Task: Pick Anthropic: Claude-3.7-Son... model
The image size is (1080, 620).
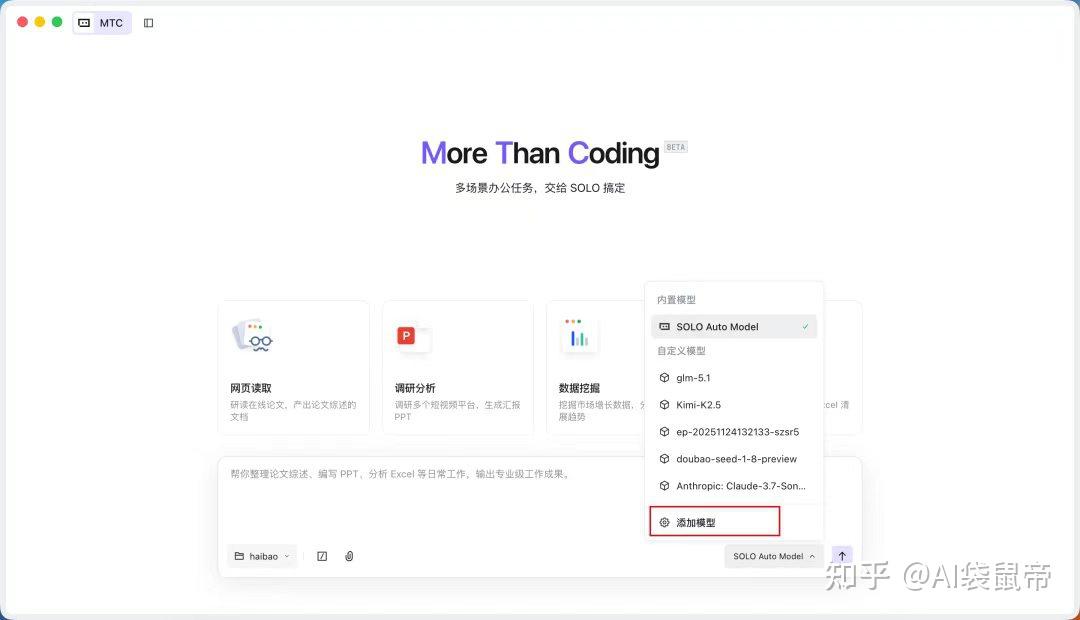Action: pos(734,486)
